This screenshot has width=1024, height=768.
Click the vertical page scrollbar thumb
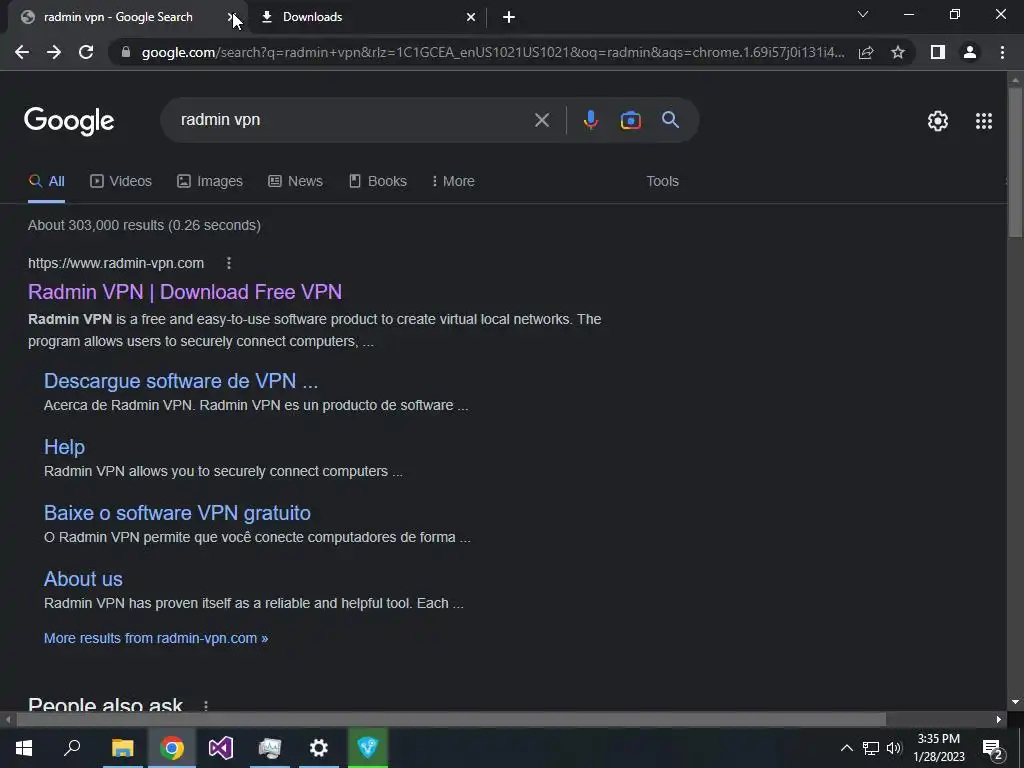pos(1015,162)
